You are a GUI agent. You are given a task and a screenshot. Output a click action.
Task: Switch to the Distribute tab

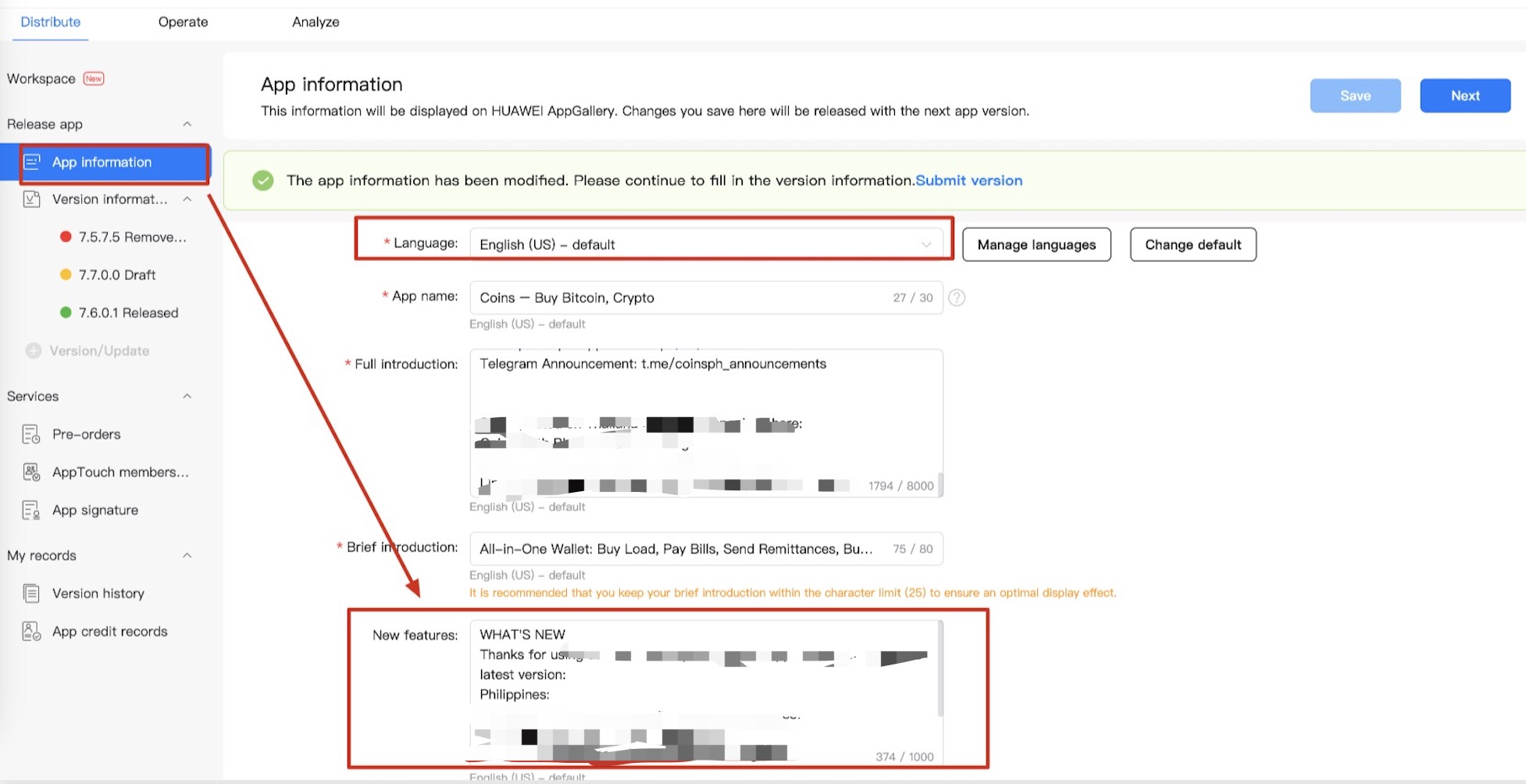click(x=51, y=22)
